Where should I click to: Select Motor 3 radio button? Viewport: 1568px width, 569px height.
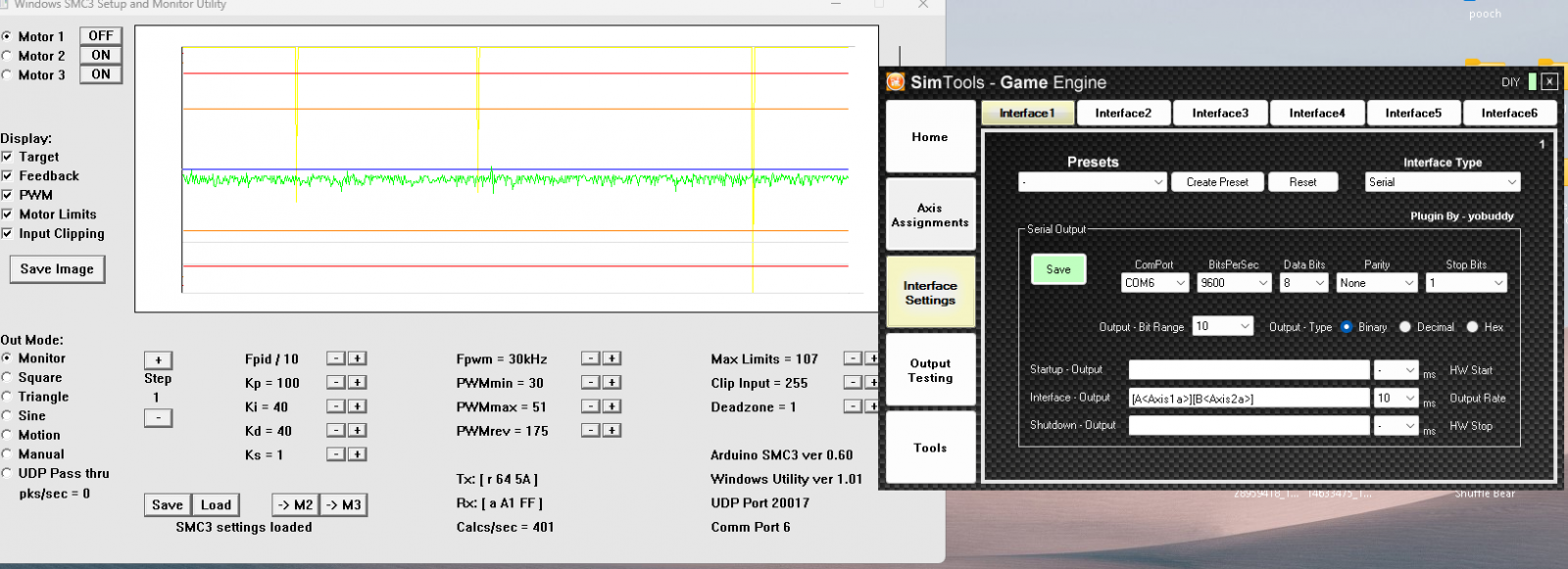(7, 74)
